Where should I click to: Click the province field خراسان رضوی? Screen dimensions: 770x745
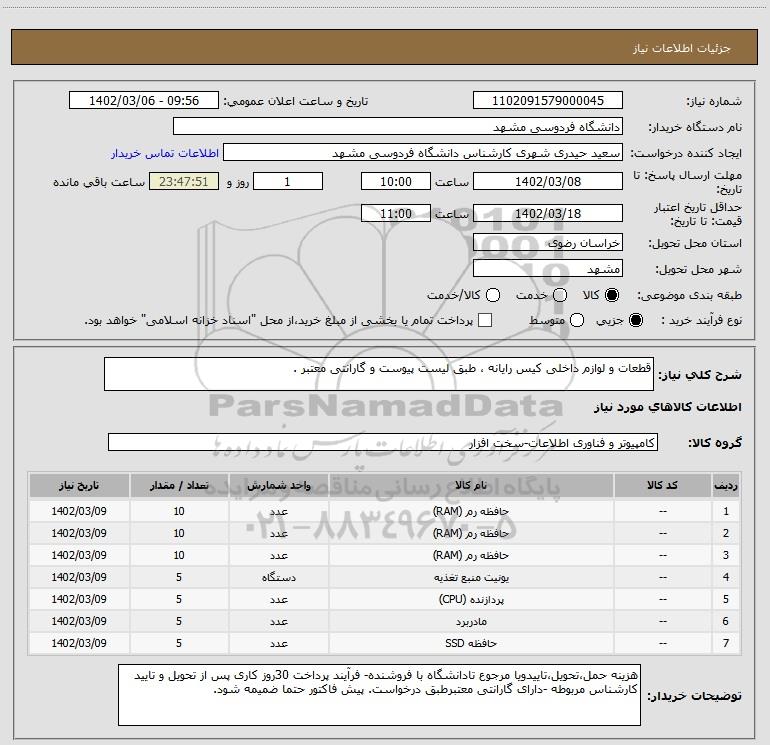pos(548,243)
